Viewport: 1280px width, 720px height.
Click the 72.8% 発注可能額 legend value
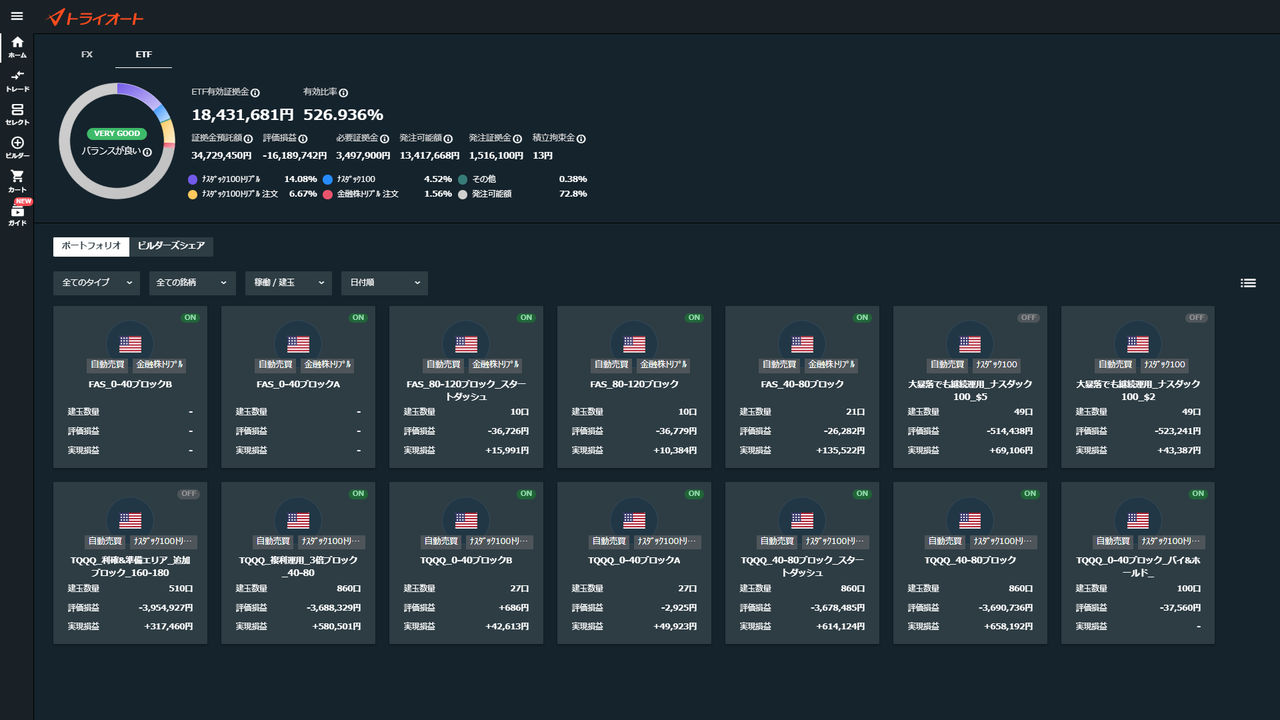(x=573, y=194)
